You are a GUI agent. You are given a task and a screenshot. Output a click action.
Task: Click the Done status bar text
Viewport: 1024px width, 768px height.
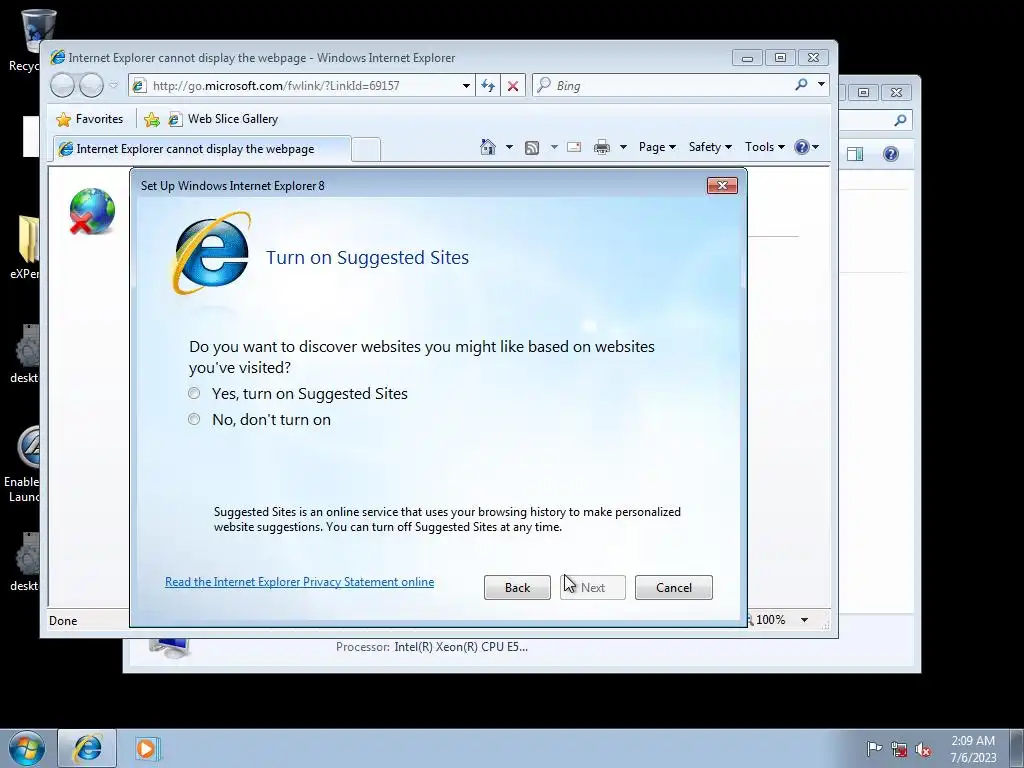coord(63,620)
